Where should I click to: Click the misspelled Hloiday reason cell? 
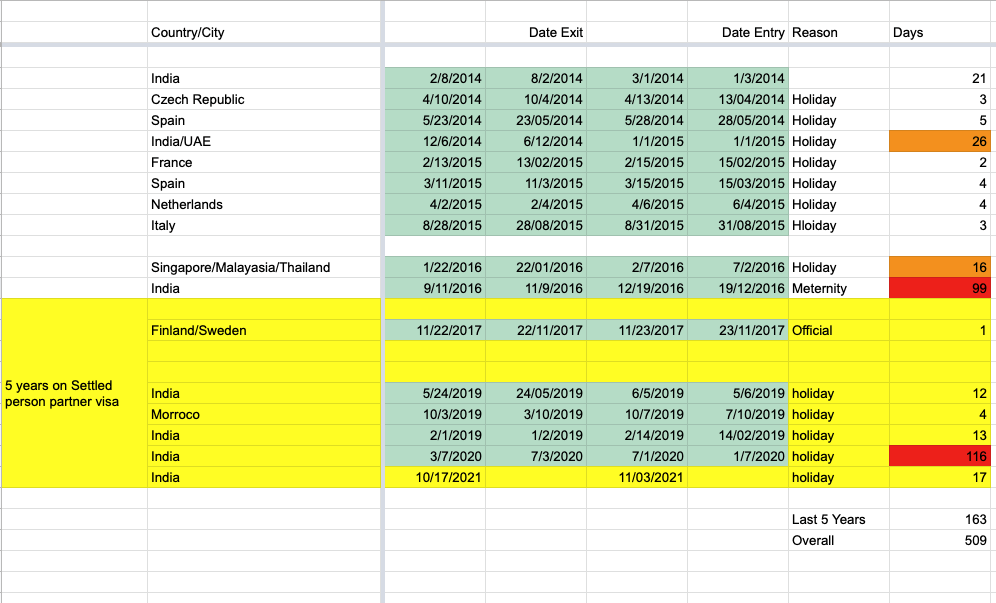(839, 225)
